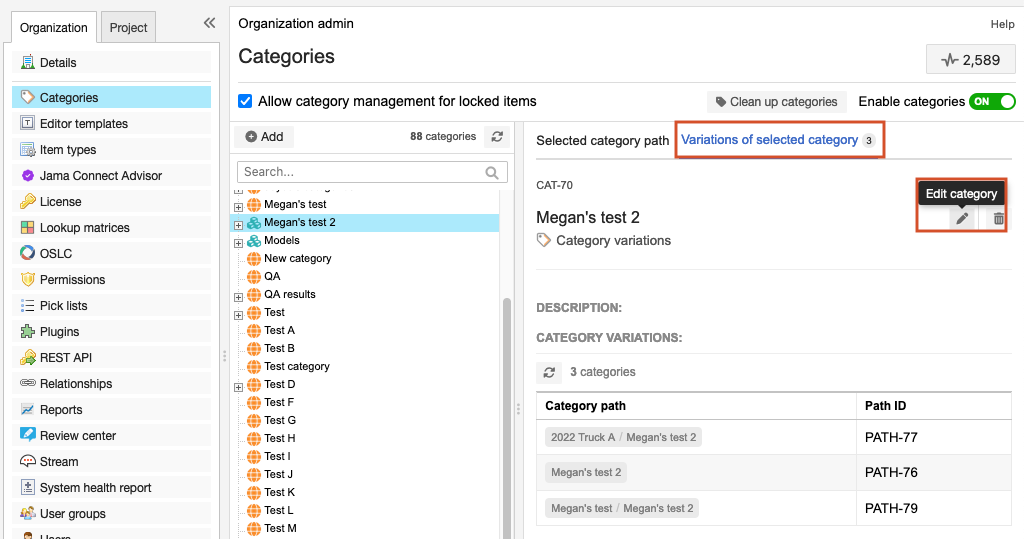Image resolution: width=1024 pixels, height=539 pixels.
Task: Refresh the category tree list
Action: click(497, 137)
